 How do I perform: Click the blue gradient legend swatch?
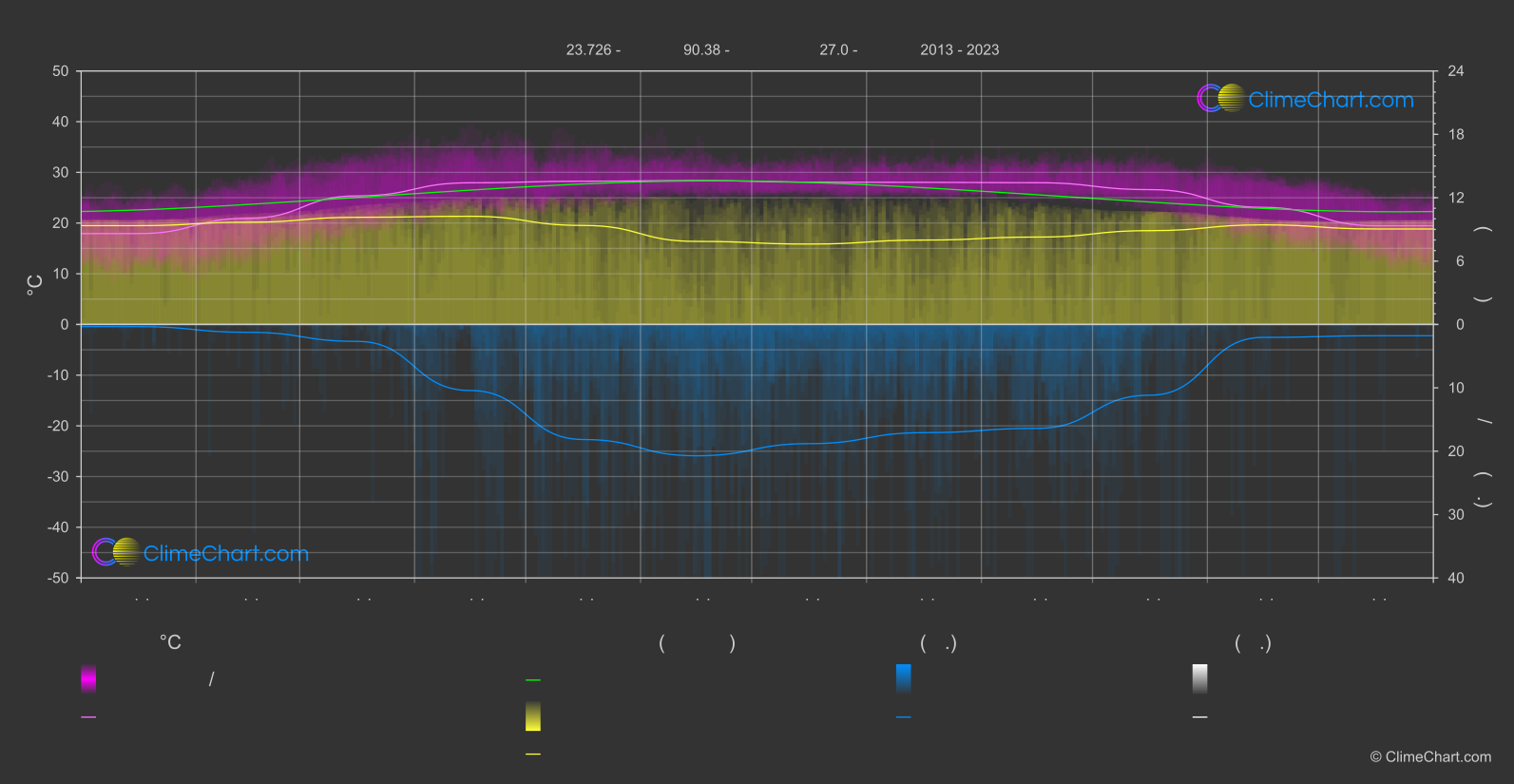[x=904, y=679]
